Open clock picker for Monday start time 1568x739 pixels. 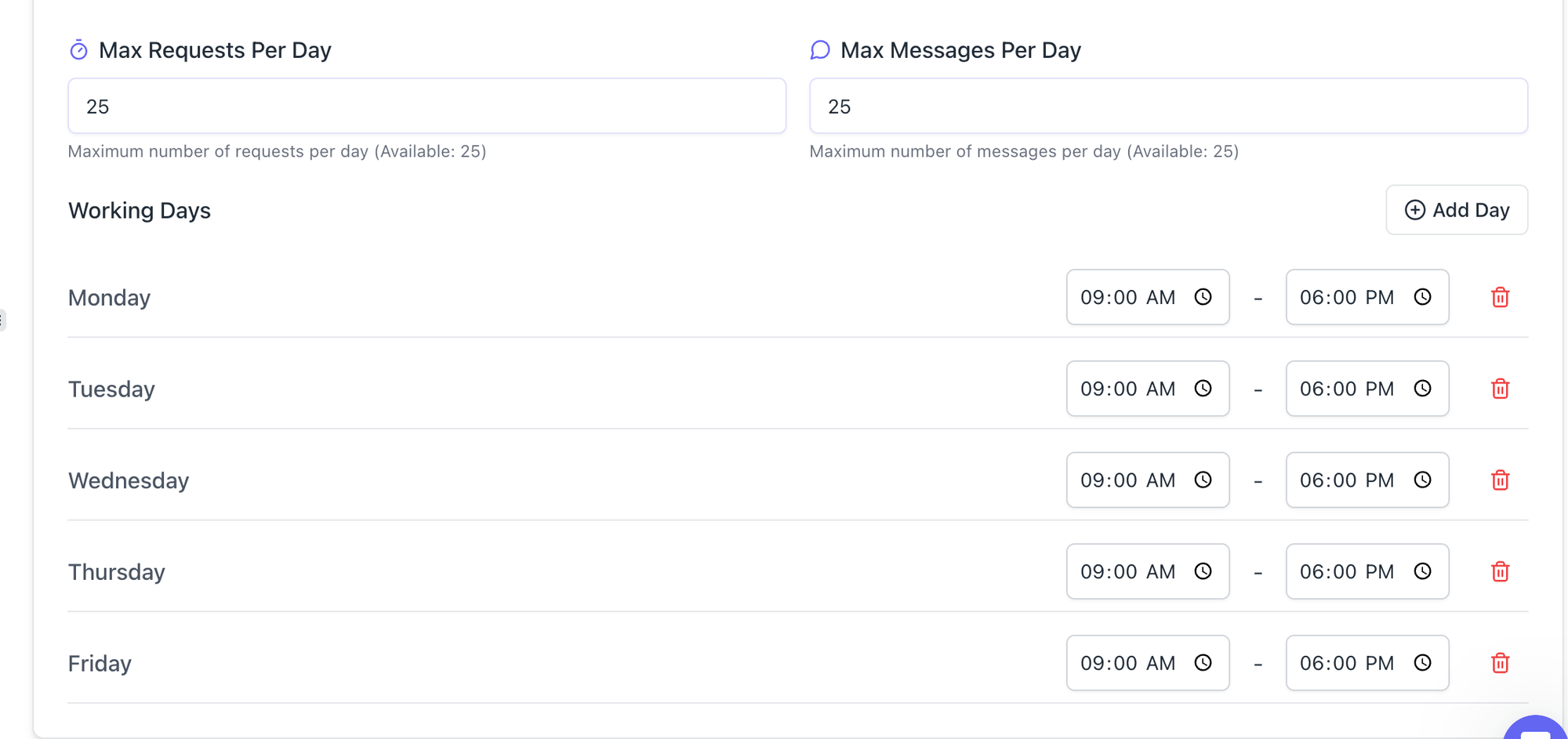pos(1203,297)
